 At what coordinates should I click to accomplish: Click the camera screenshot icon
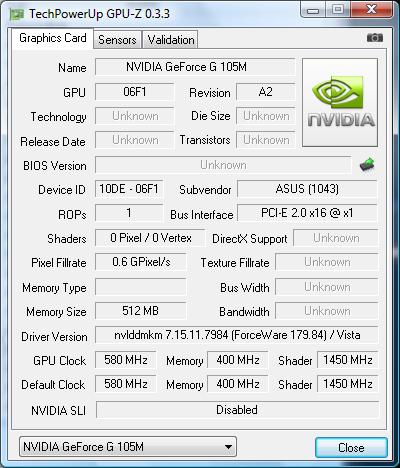[x=375, y=38]
